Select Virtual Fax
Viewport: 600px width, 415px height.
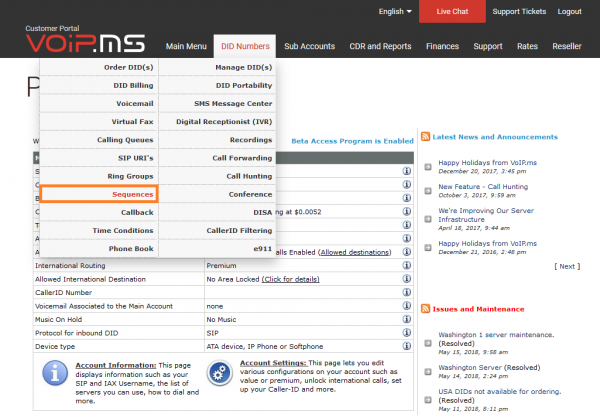[x=99, y=122]
